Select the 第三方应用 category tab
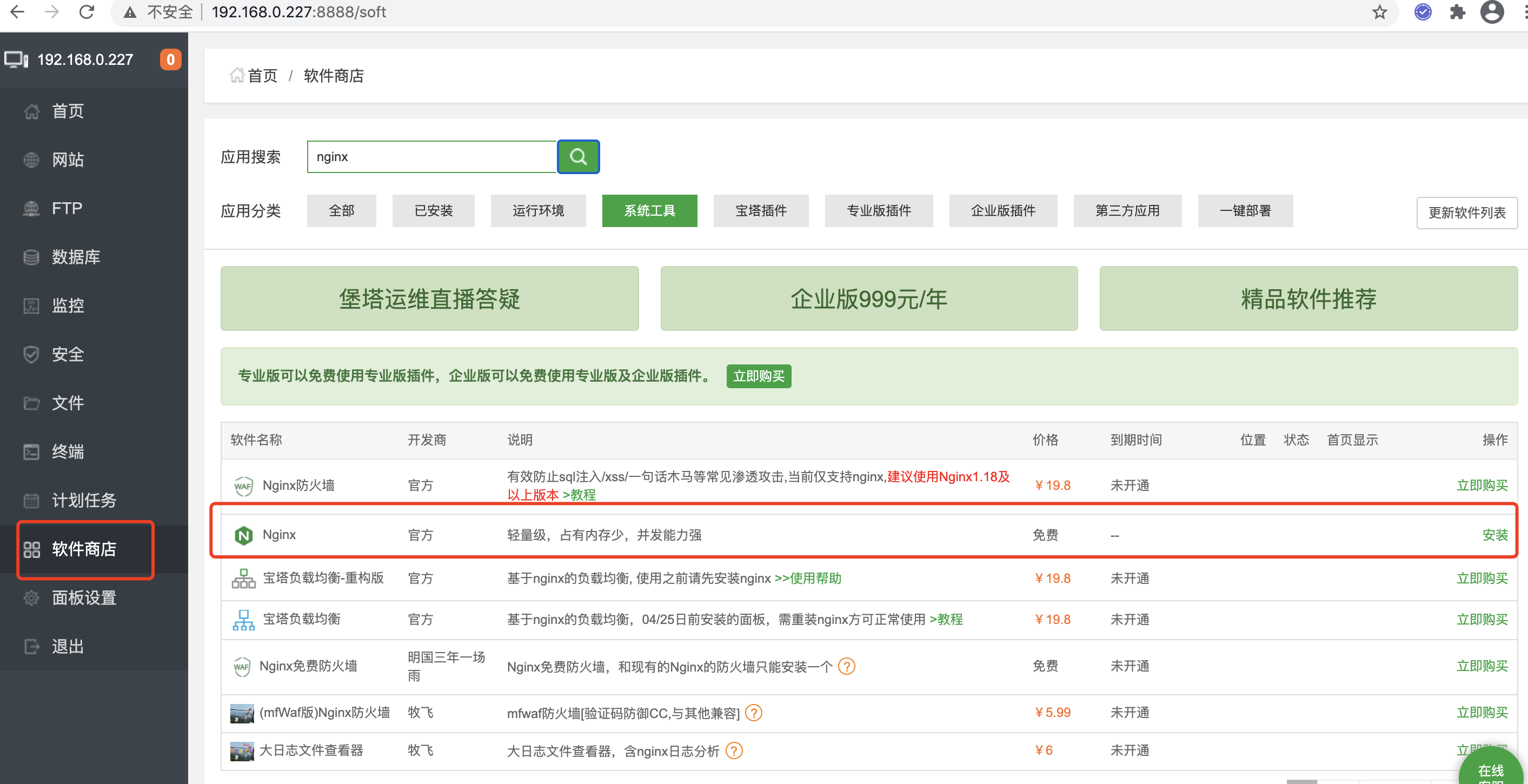The width and height of the screenshot is (1528, 784). tap(1126, 210)
